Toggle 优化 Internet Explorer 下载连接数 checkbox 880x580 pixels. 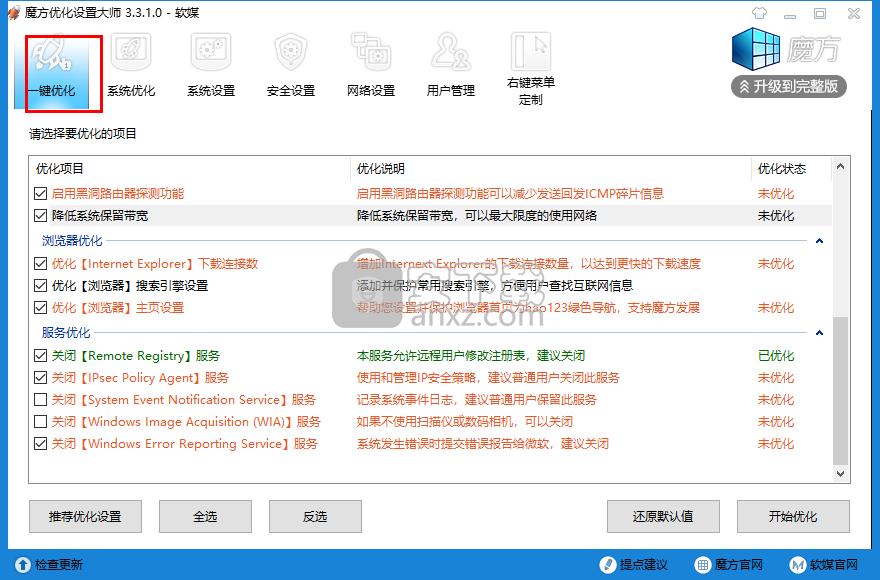[40, 264]
